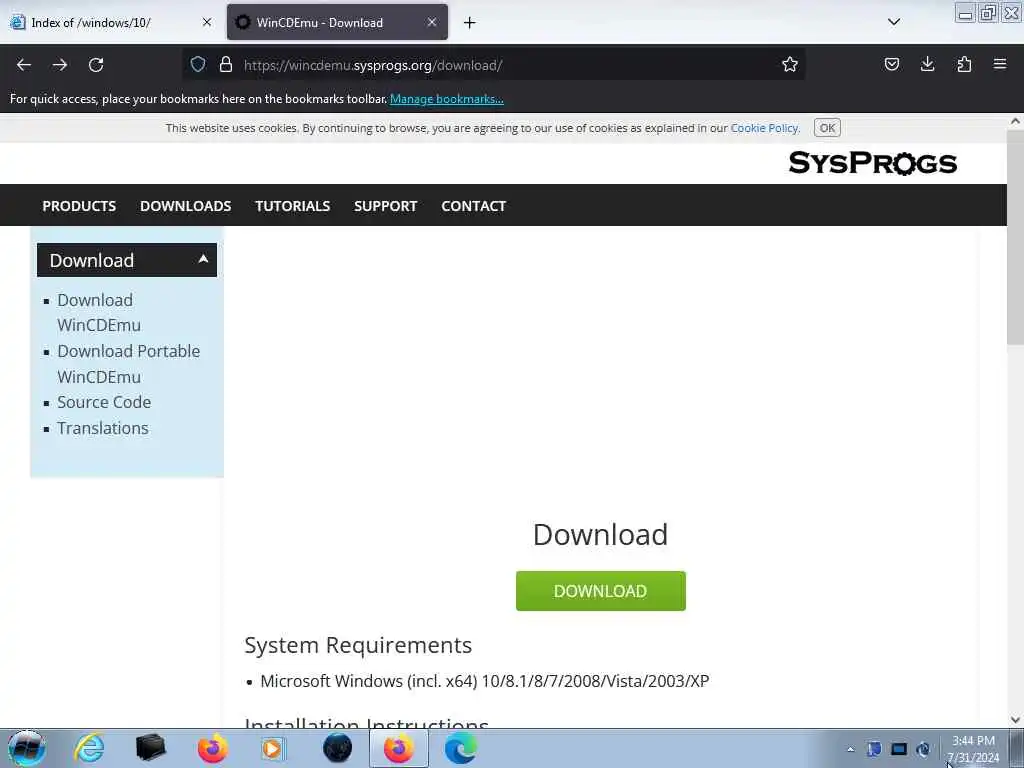The height and width of the screenshot is (768, 1024).
Task: Go back to the previous page
Action: coord(24,65)
